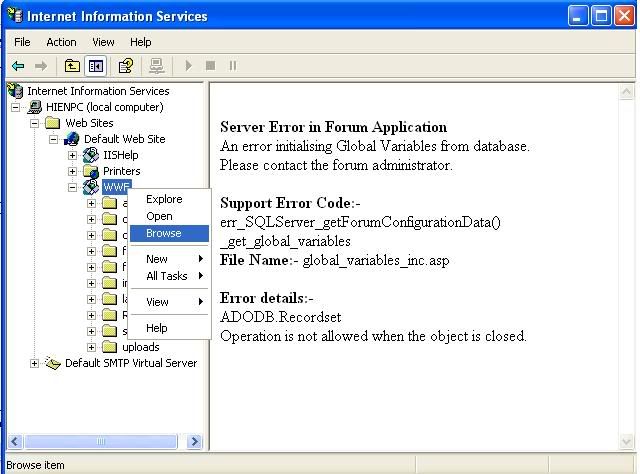Toggle the Show/Hide console tree icon

(x=95, y=66)
